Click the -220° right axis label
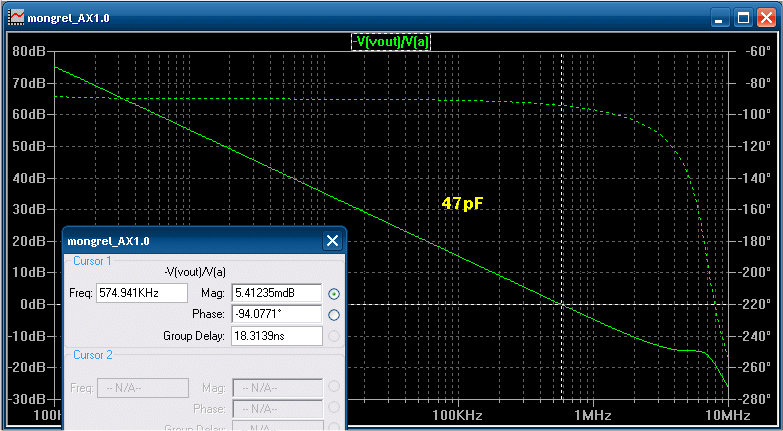The height and width of the screenshot is (431, 783). coord(755,304)
